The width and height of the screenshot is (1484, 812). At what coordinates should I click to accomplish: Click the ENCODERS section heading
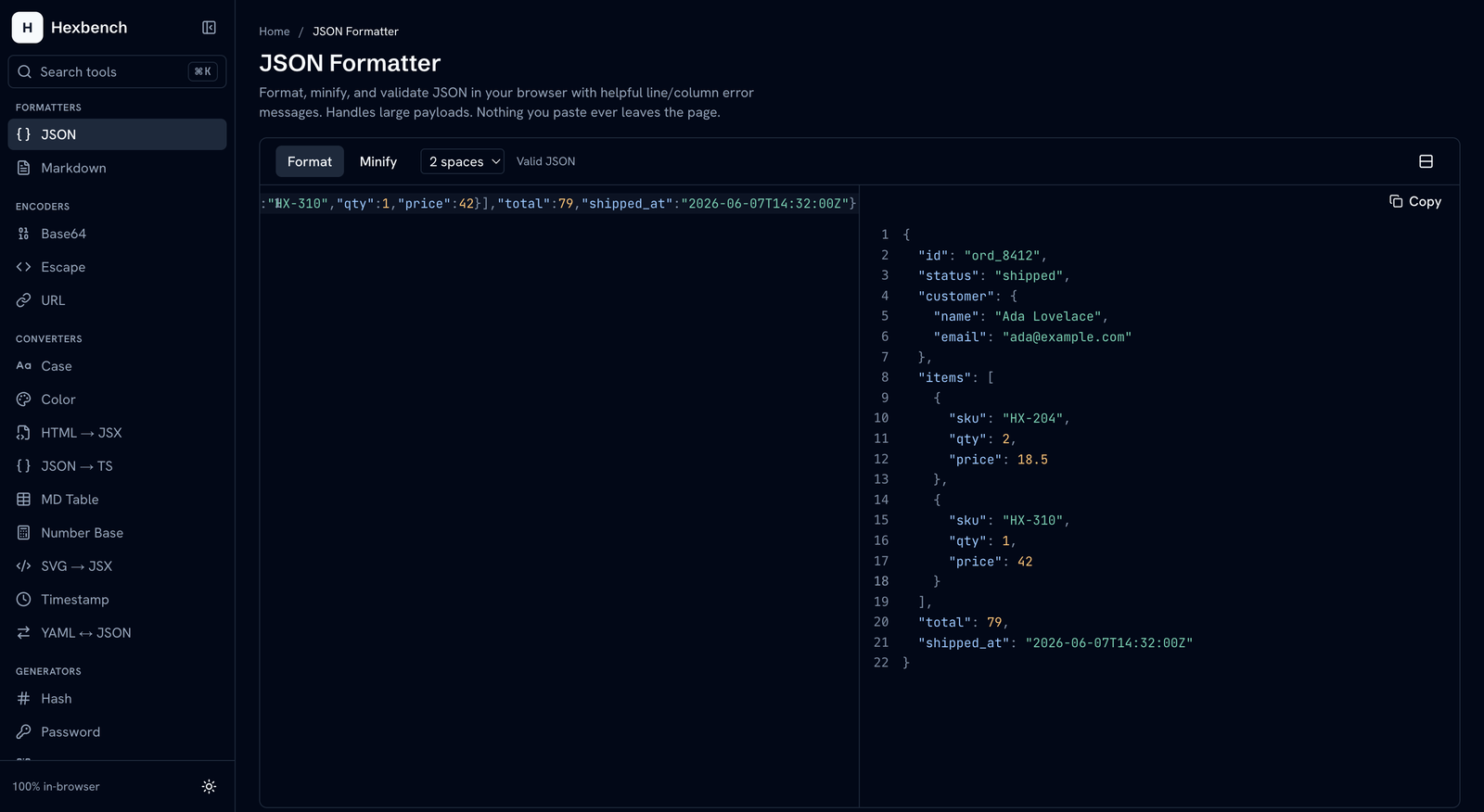43,207
